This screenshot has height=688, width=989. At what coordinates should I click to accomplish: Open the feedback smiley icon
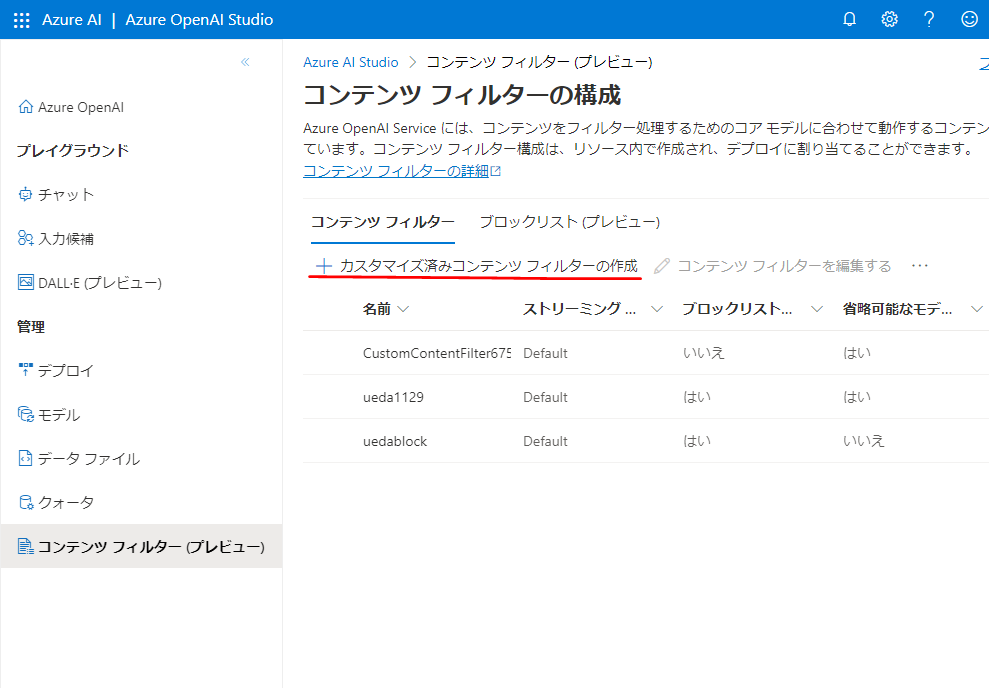[x=969, y=20]
